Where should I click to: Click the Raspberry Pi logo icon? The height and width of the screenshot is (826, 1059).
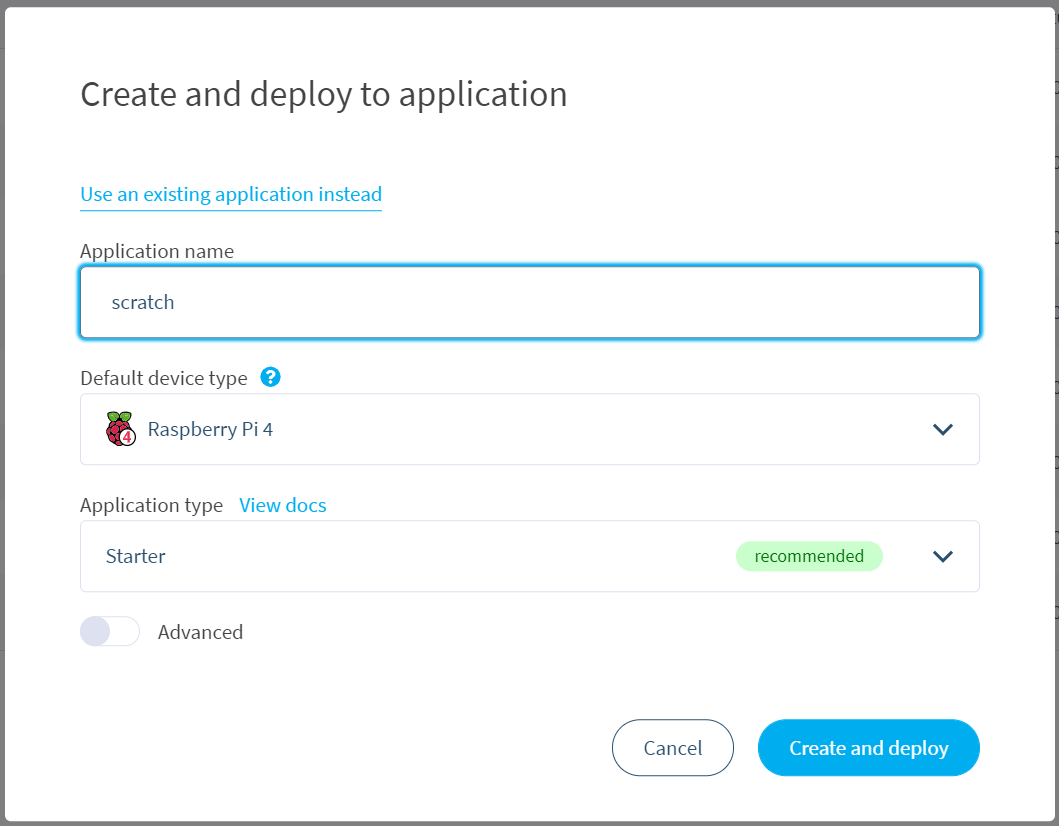tap(120, 429)
